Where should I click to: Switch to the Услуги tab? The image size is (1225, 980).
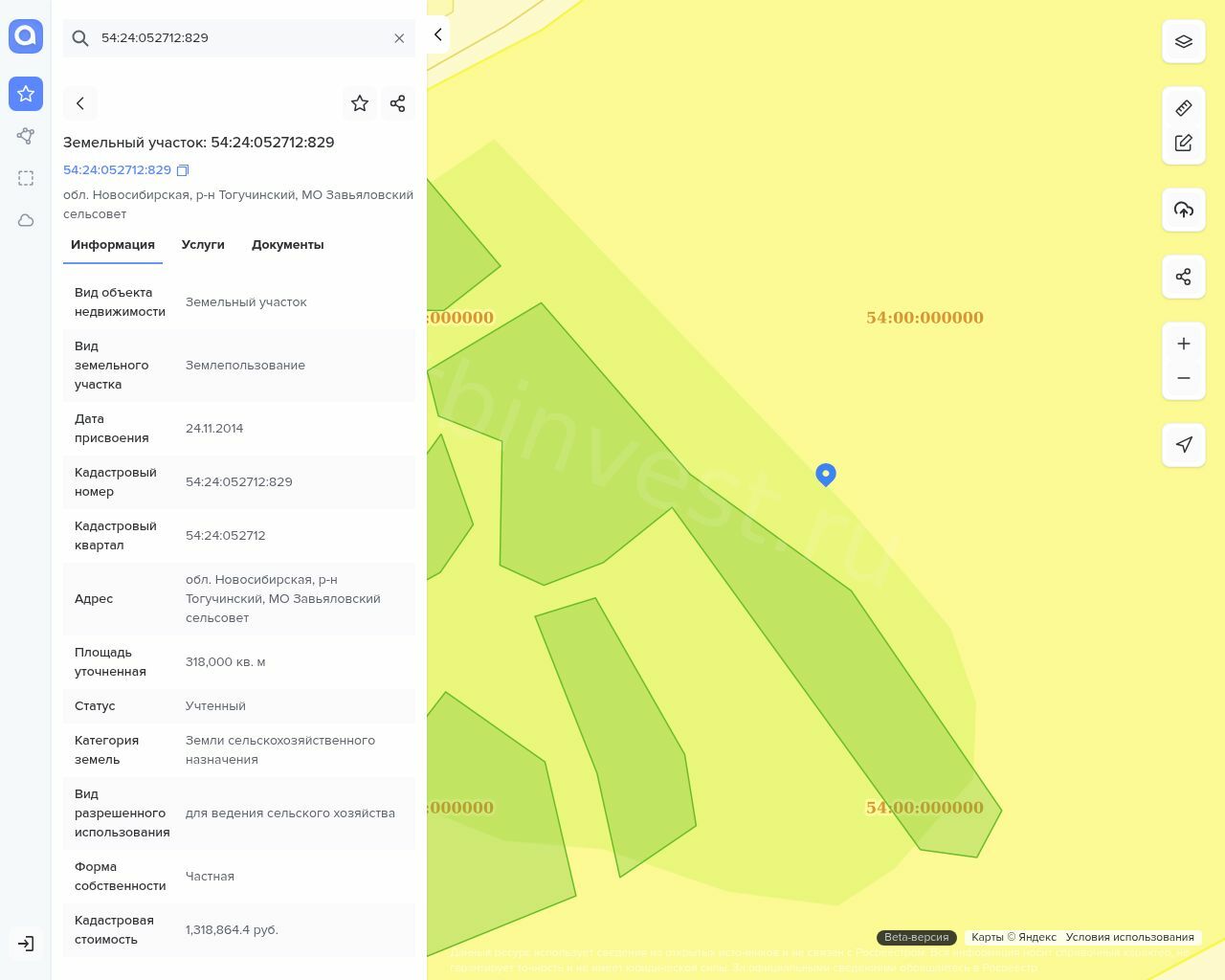pos(203,245)
